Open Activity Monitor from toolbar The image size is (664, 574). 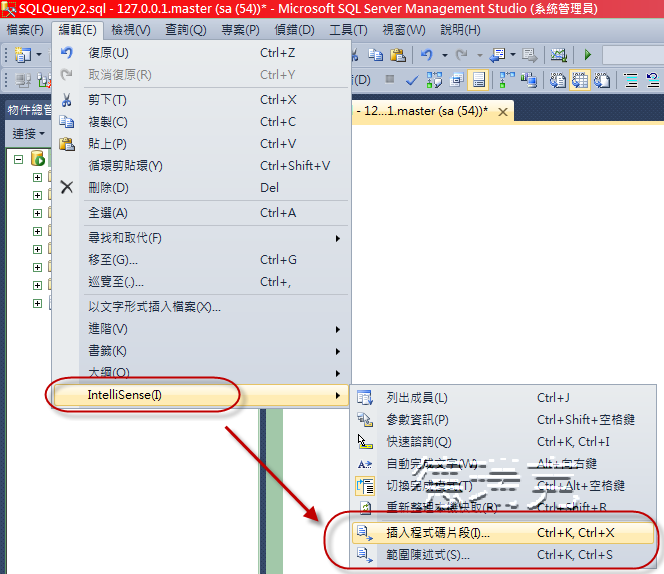click(558, 55)
